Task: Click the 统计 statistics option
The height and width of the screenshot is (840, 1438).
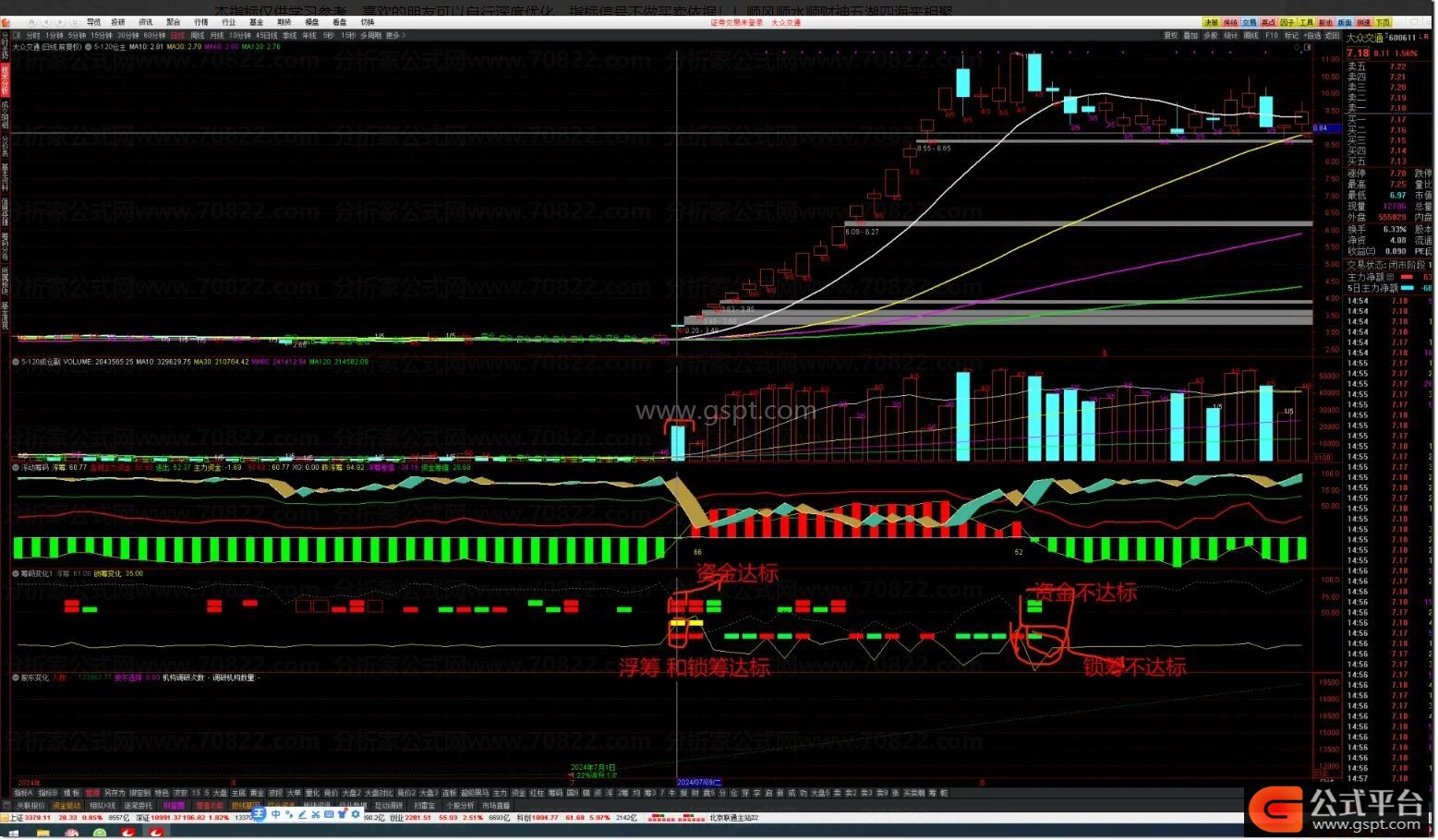Action: coord(1231,35)
